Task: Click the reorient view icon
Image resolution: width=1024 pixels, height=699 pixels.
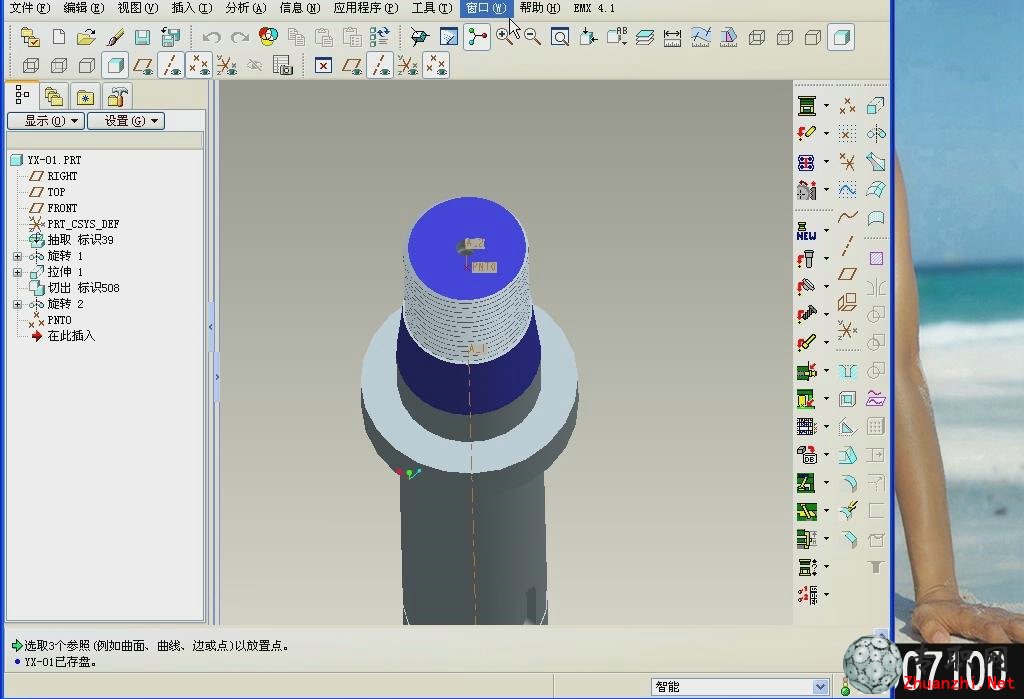Action: click(588, 37)
